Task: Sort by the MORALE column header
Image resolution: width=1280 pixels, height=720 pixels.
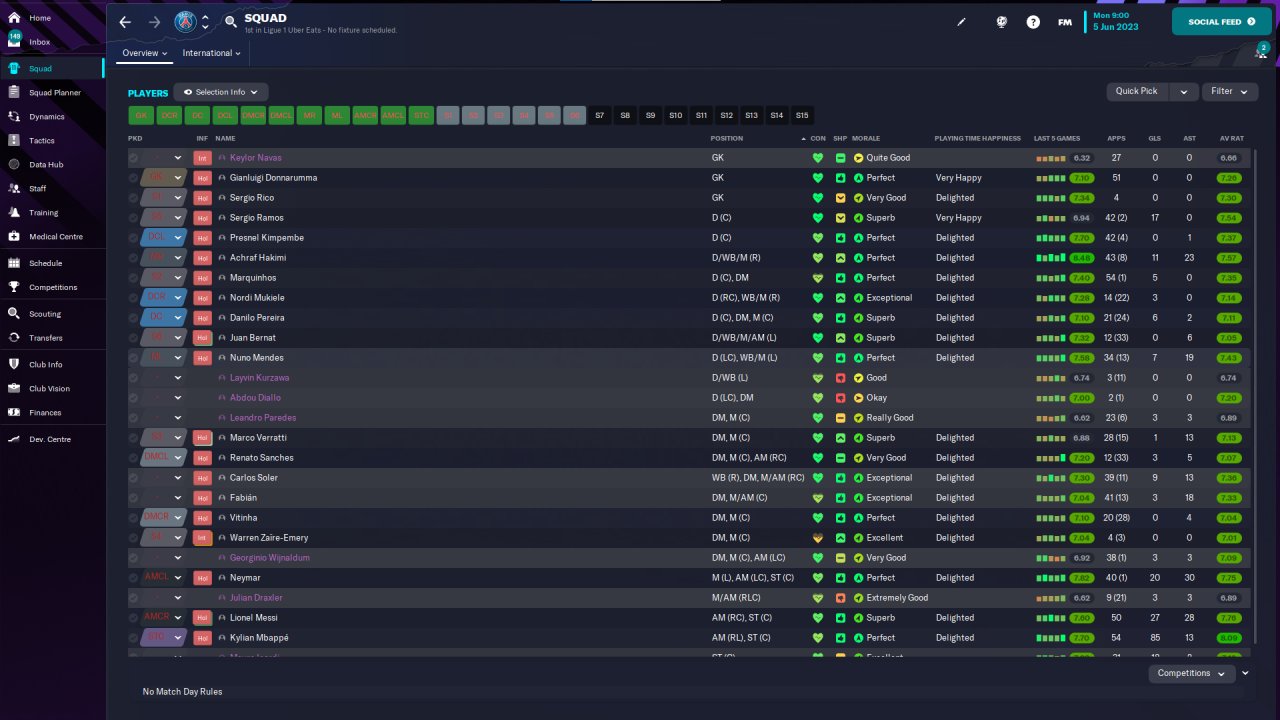Action: [x=865, y=138]
